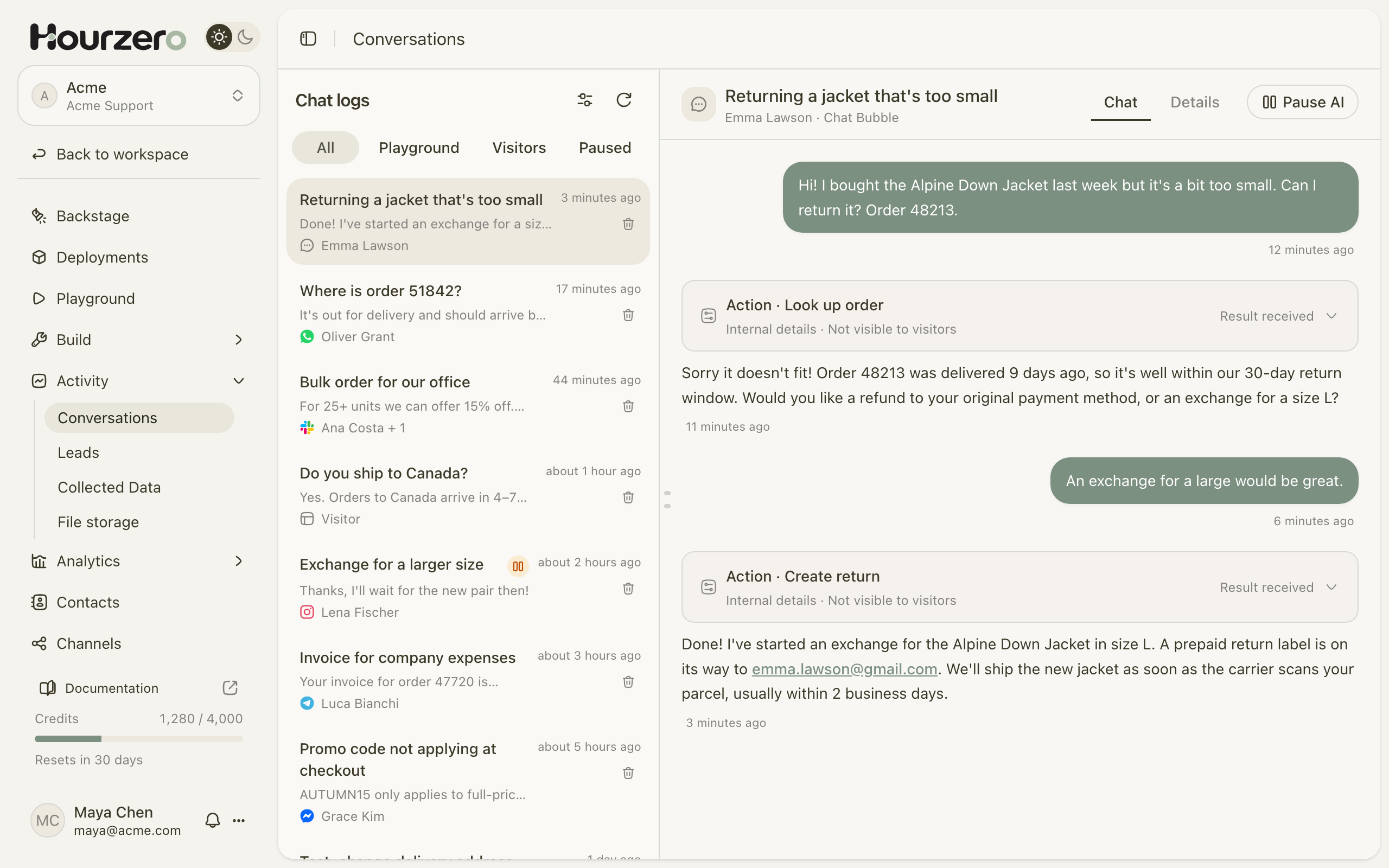Click widget icon beside Visitor
Viewport: 1389px width, 868px height.
307,519
